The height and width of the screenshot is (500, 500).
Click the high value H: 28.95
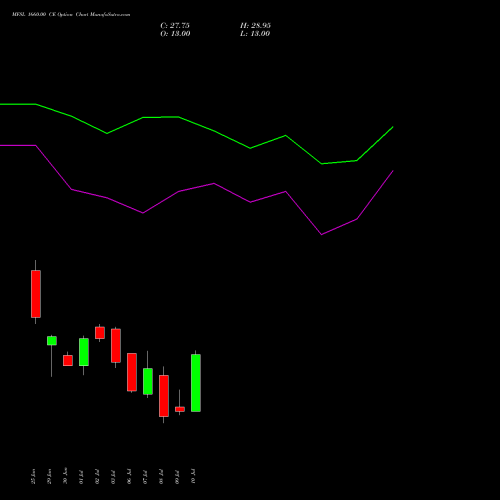point(255,26)
